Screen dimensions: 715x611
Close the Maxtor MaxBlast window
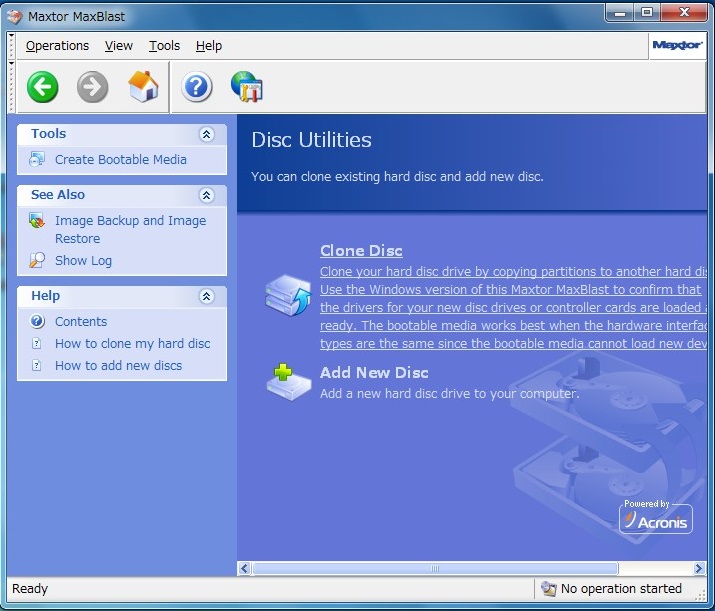pos(684,13)
